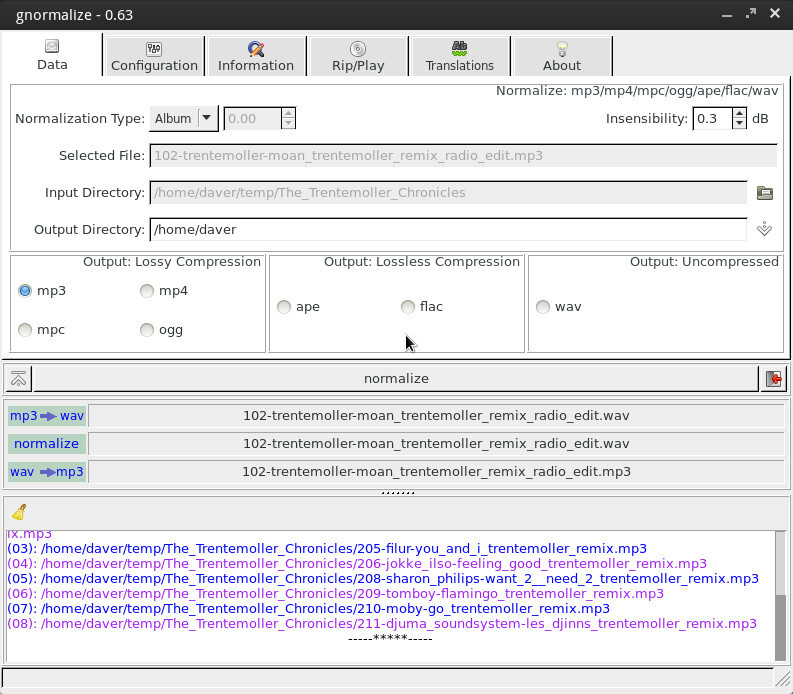Decrease the Insensibility dB value
Image resolution: width=793 pixels, height=694 pixels.
[739, 123]
